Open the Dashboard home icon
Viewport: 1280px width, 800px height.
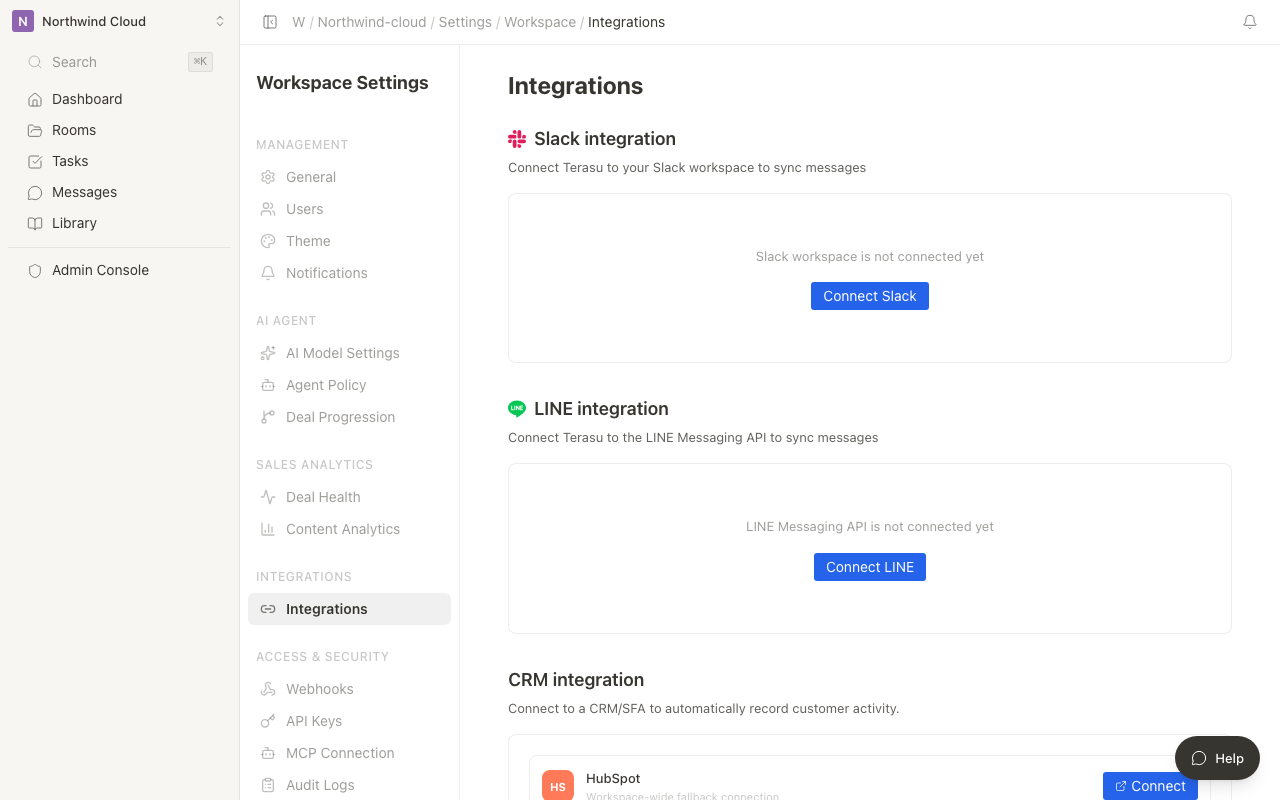tap(35, 99)
